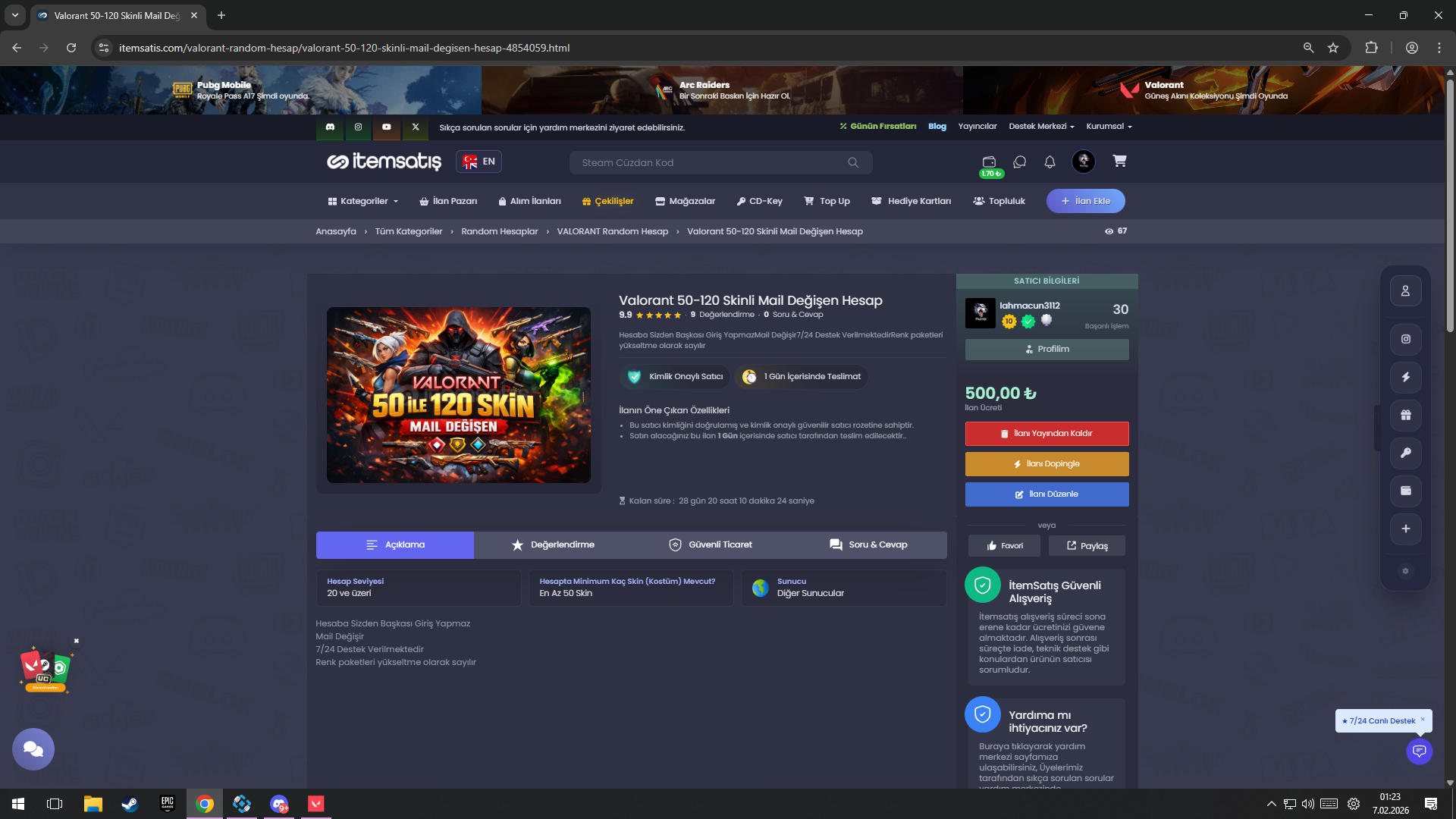The height and width of the screenshot is (819, 1456).
Task: Open the Discord social link in the top bar
Action: pos(330,127)
